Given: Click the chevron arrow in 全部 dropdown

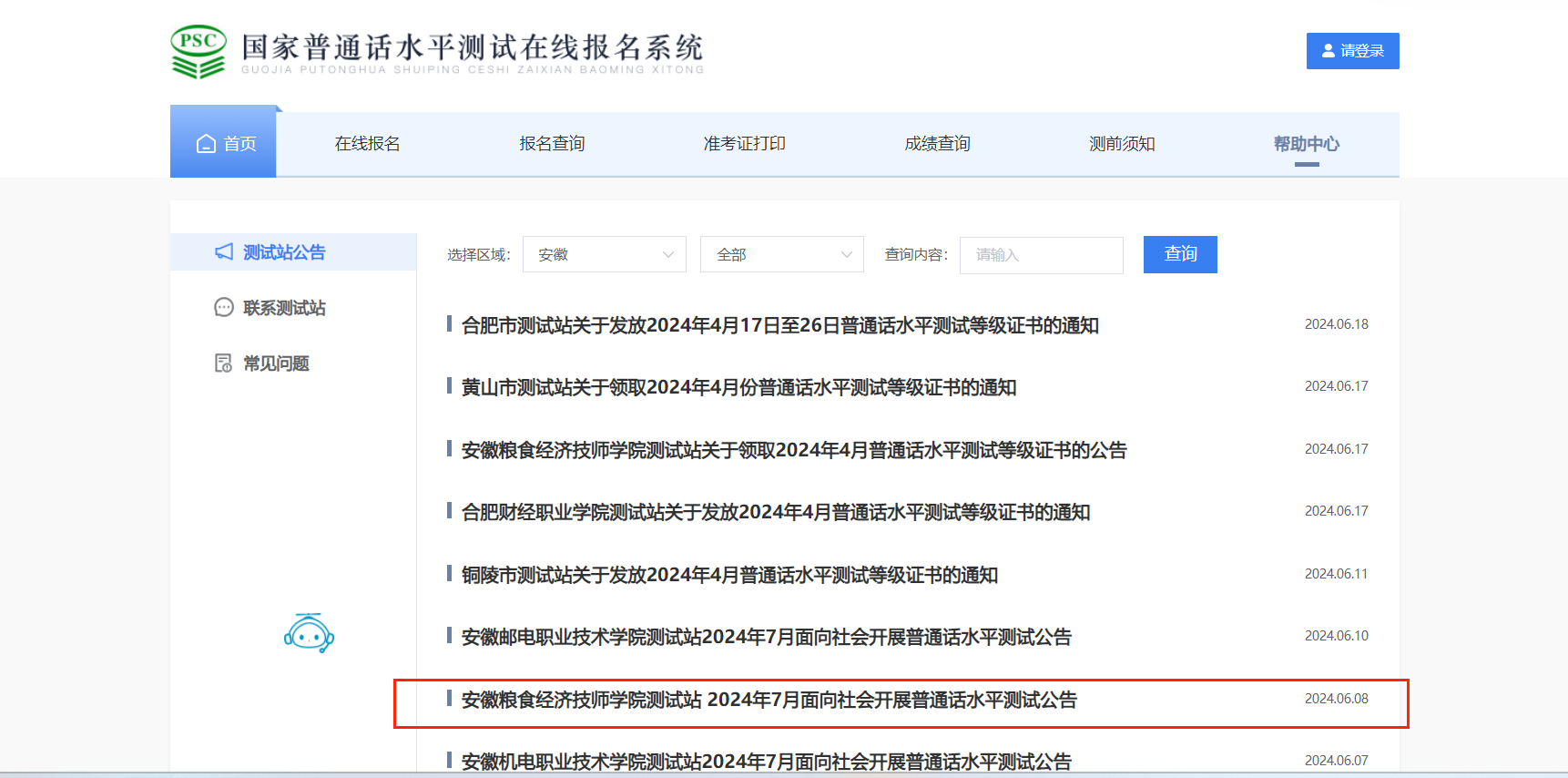Looking at the screenshot, I should pos(847,255).
